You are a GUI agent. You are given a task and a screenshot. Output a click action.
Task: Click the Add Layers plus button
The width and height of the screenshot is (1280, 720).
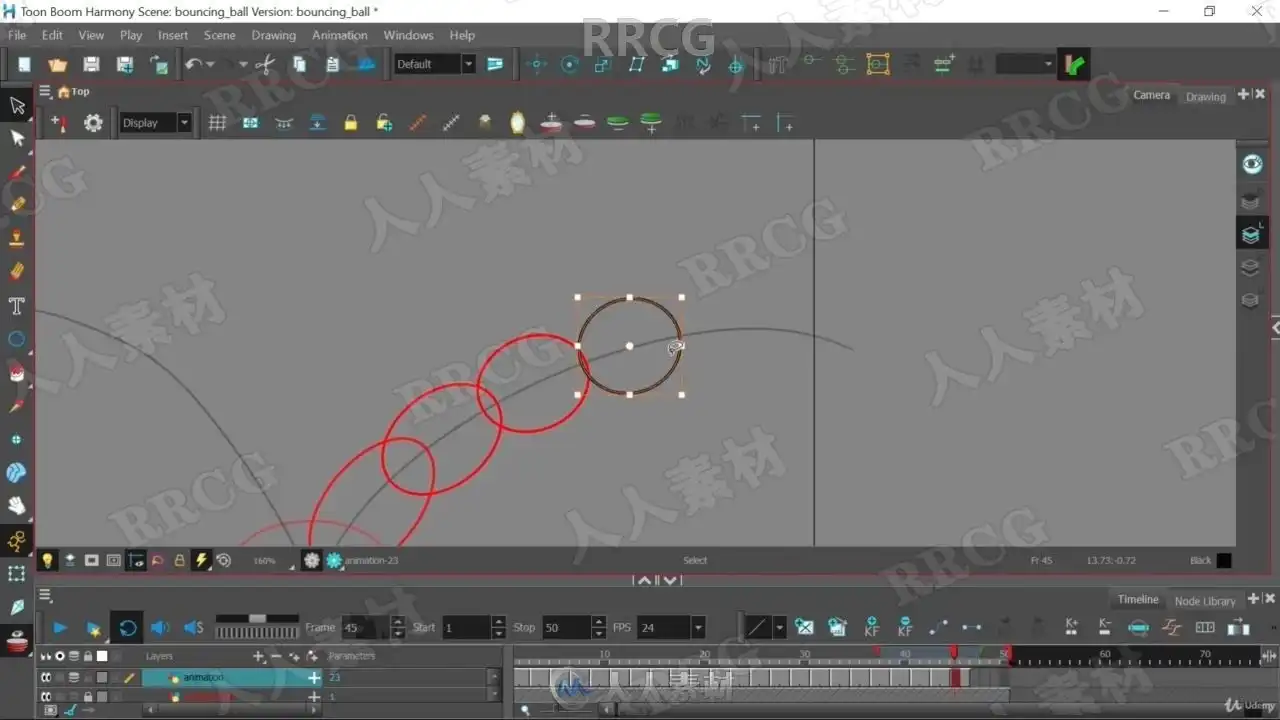259,656
